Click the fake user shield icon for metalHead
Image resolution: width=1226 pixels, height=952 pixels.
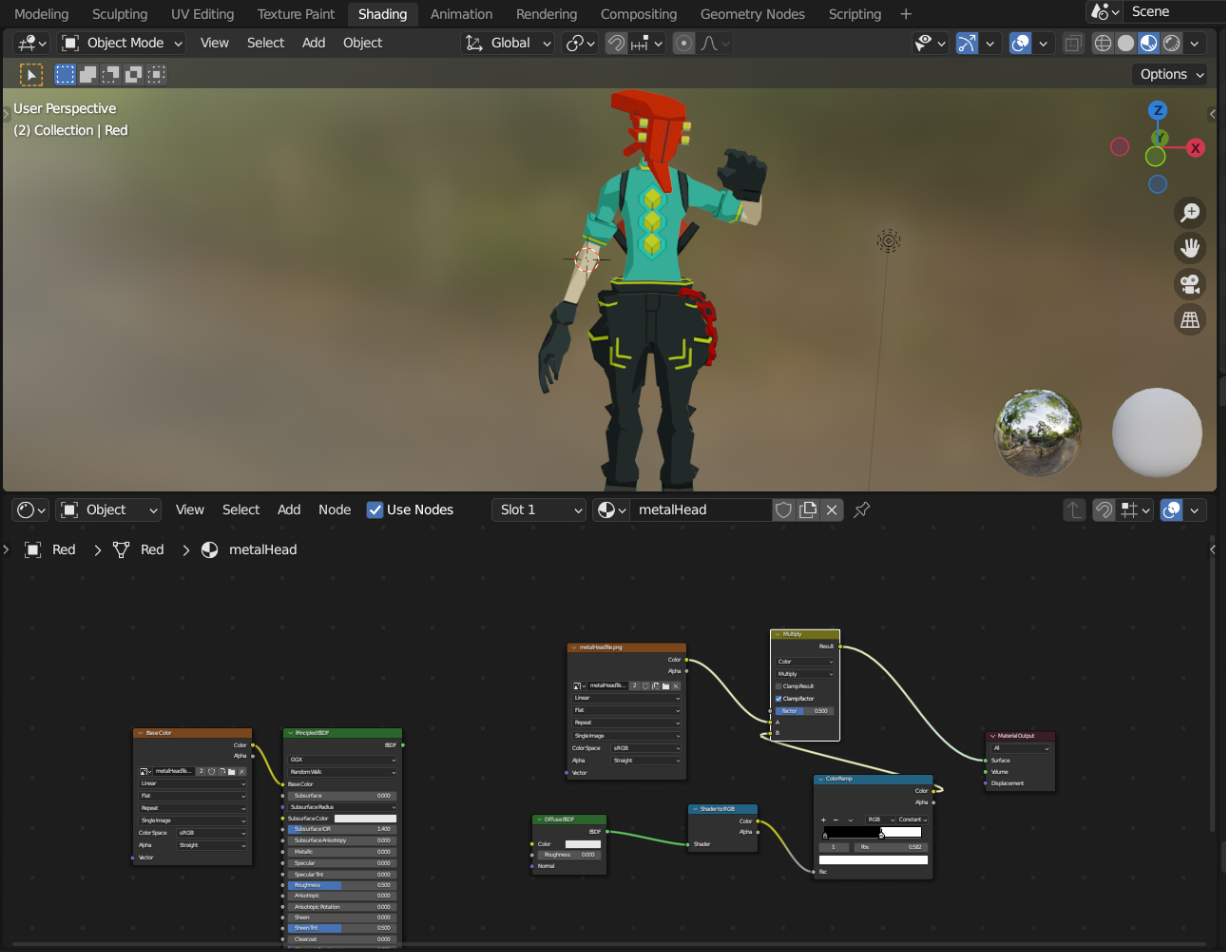[784, 510]
